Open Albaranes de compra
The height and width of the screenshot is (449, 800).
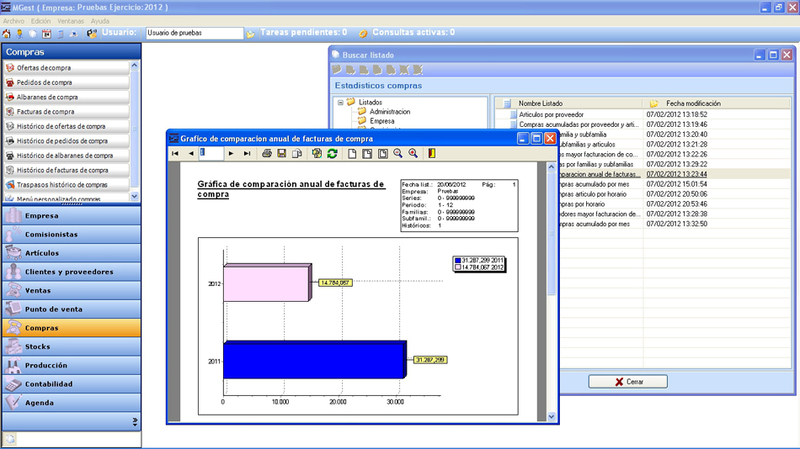click(66, 97)
